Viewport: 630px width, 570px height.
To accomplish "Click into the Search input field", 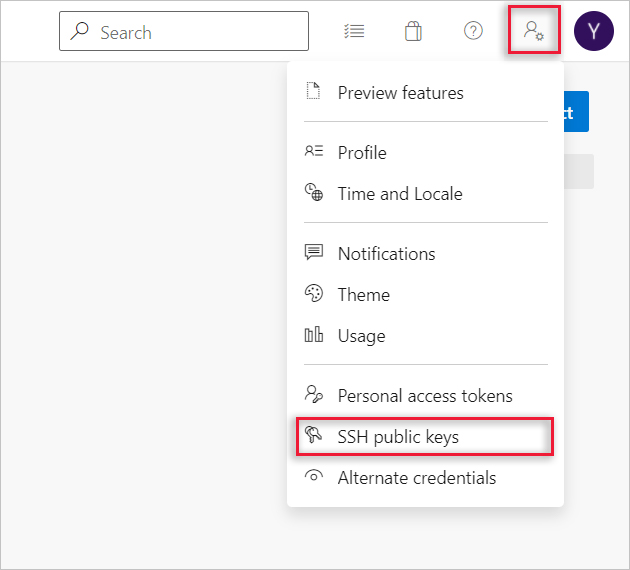I will click(200, 32).
